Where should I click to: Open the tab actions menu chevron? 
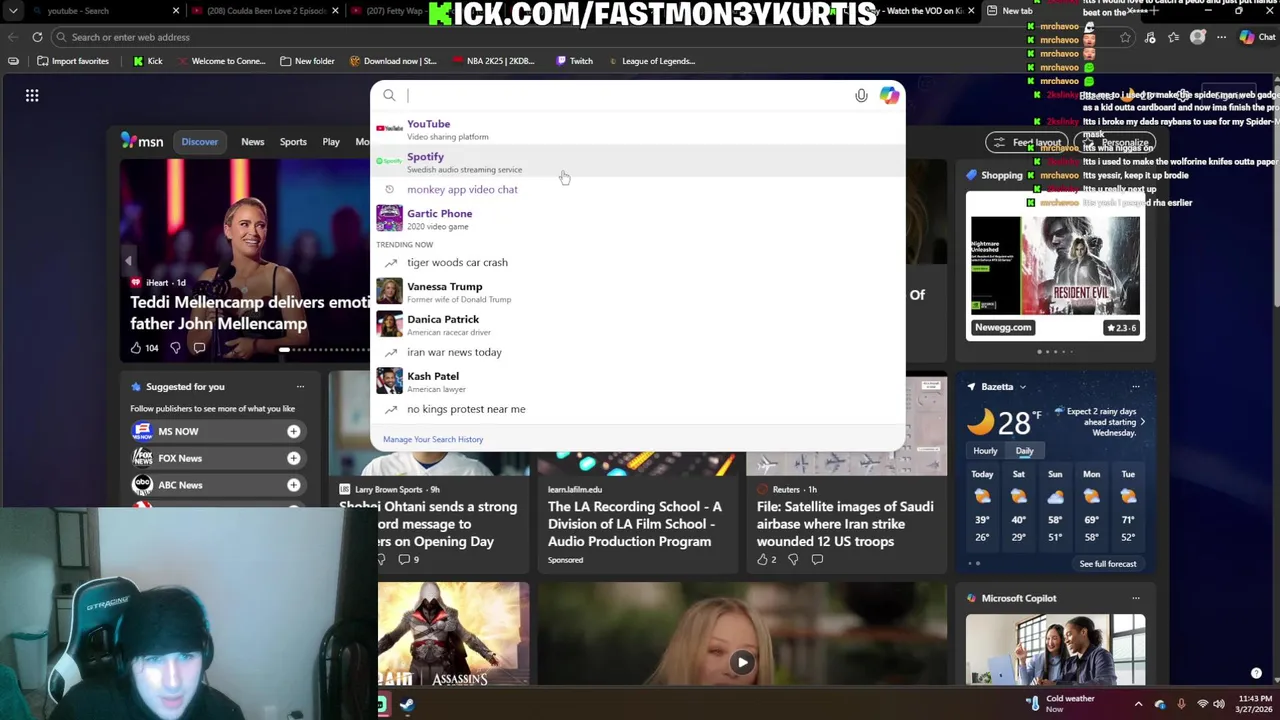click(x=13, y=11)
